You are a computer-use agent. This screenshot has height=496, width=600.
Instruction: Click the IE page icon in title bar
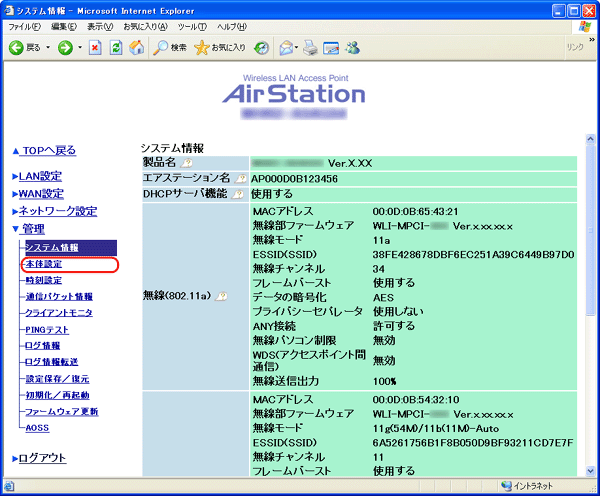coord(8,10)
